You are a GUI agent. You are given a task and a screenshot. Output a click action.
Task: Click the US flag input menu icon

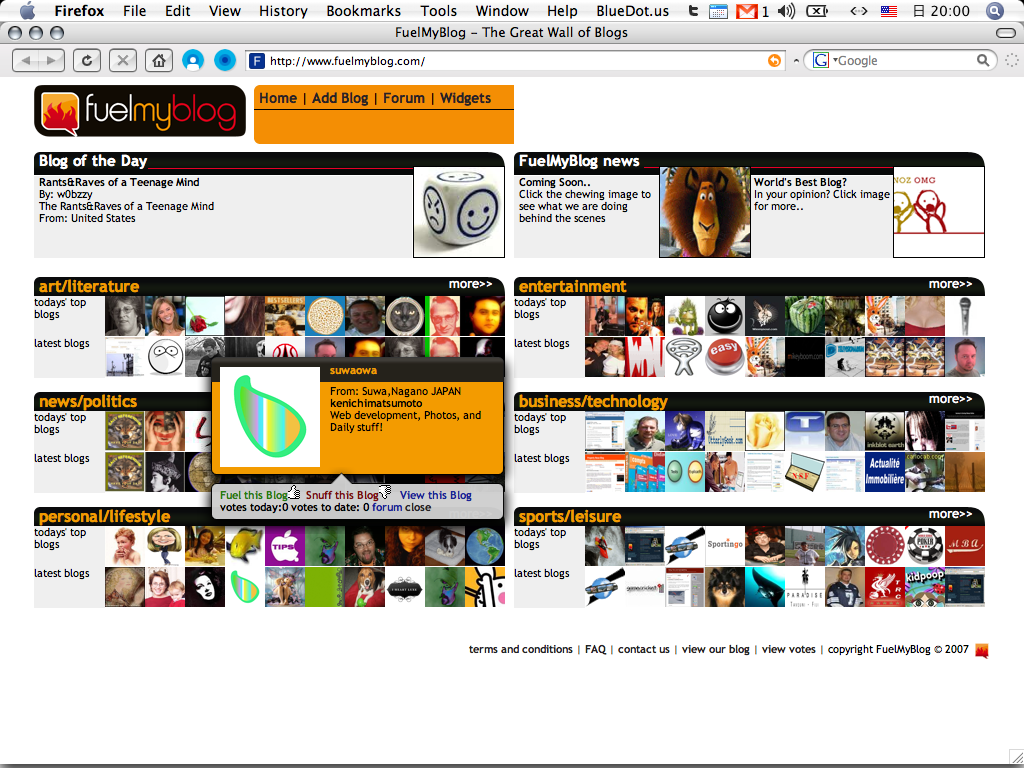[x=888, y=11]
